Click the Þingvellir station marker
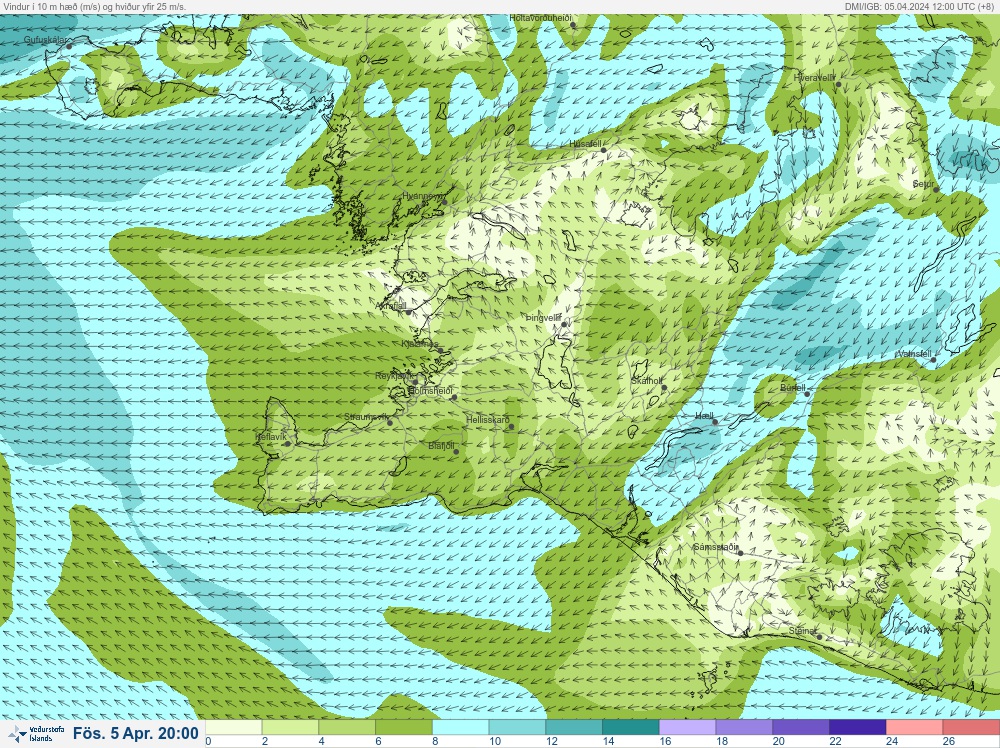The image size is (1000, 748). point(564,325)
